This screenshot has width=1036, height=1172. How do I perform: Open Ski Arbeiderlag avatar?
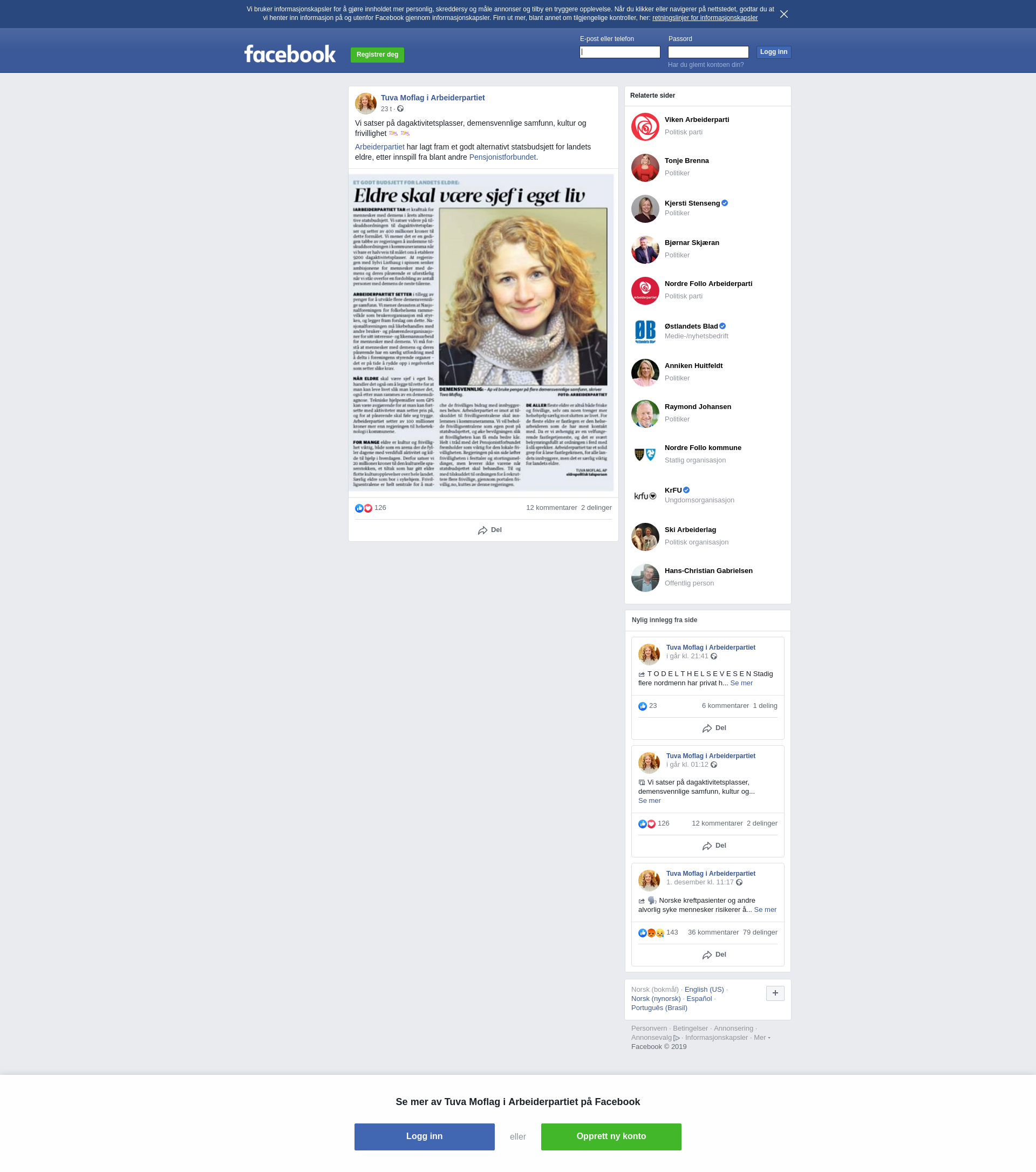click(645, 537)
